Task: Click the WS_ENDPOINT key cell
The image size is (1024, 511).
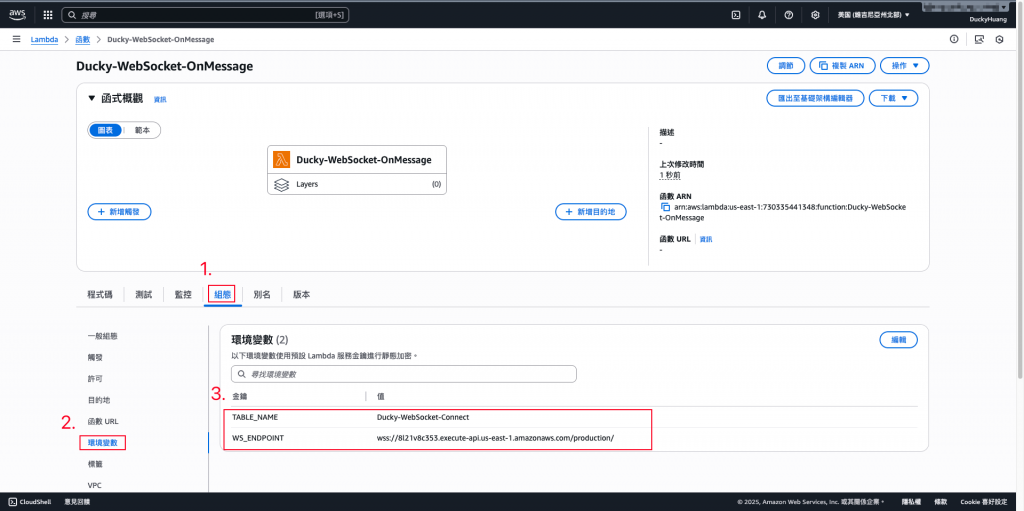Action: 258,438
